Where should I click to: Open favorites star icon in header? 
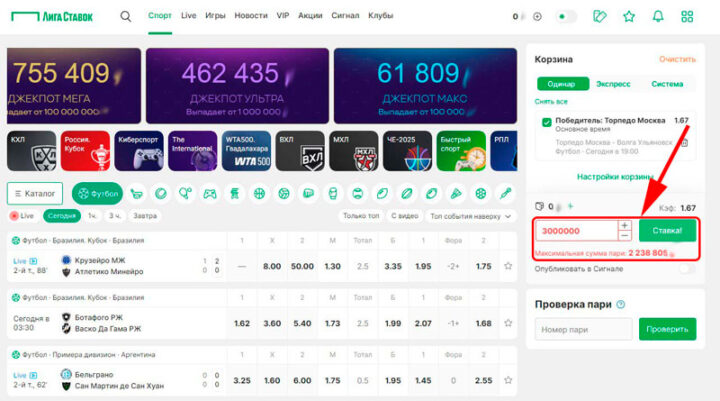click(x=628, y=16)
